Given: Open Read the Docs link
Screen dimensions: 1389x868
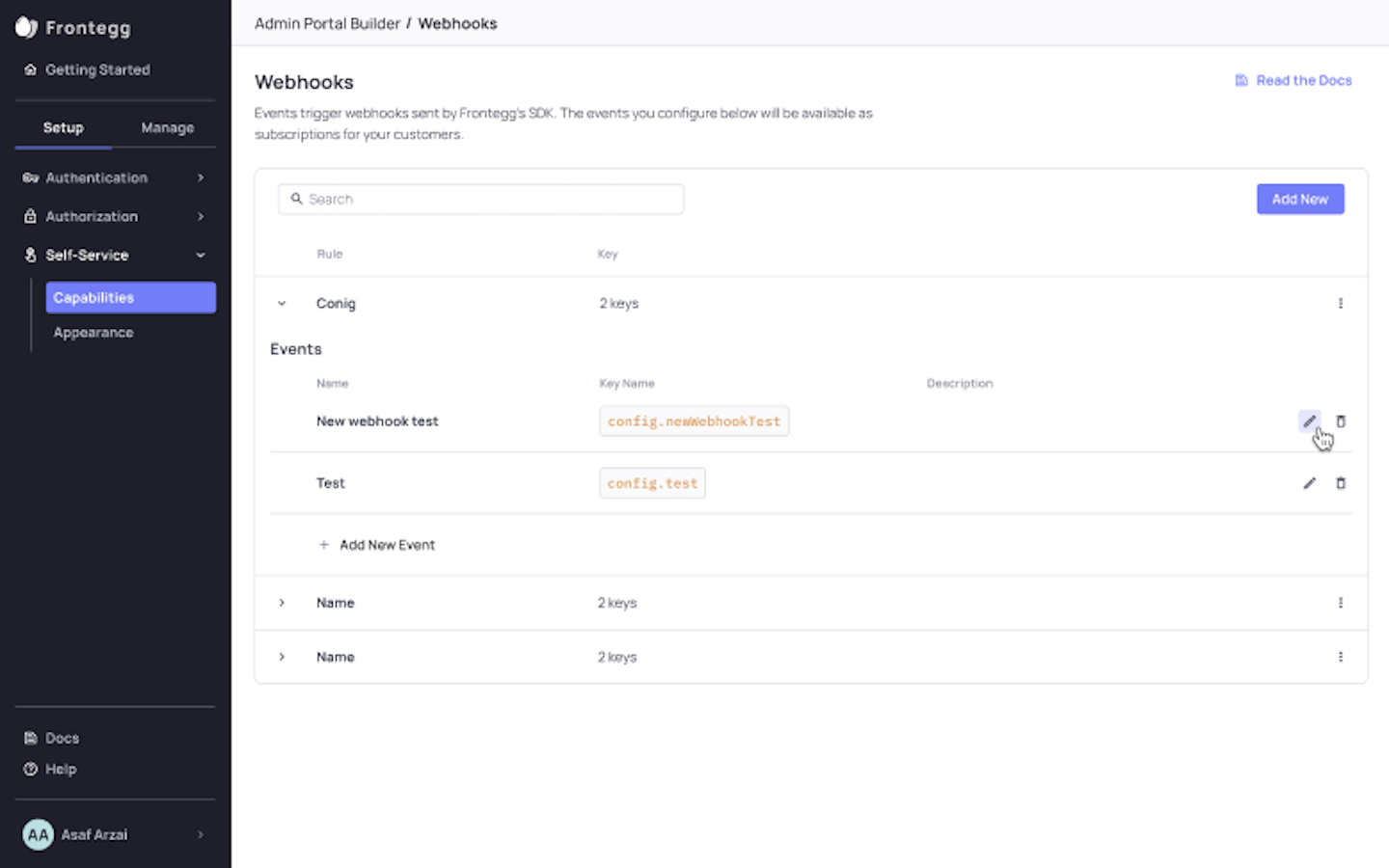Looking at the screenshot, I should click(x=1304, y=80).
